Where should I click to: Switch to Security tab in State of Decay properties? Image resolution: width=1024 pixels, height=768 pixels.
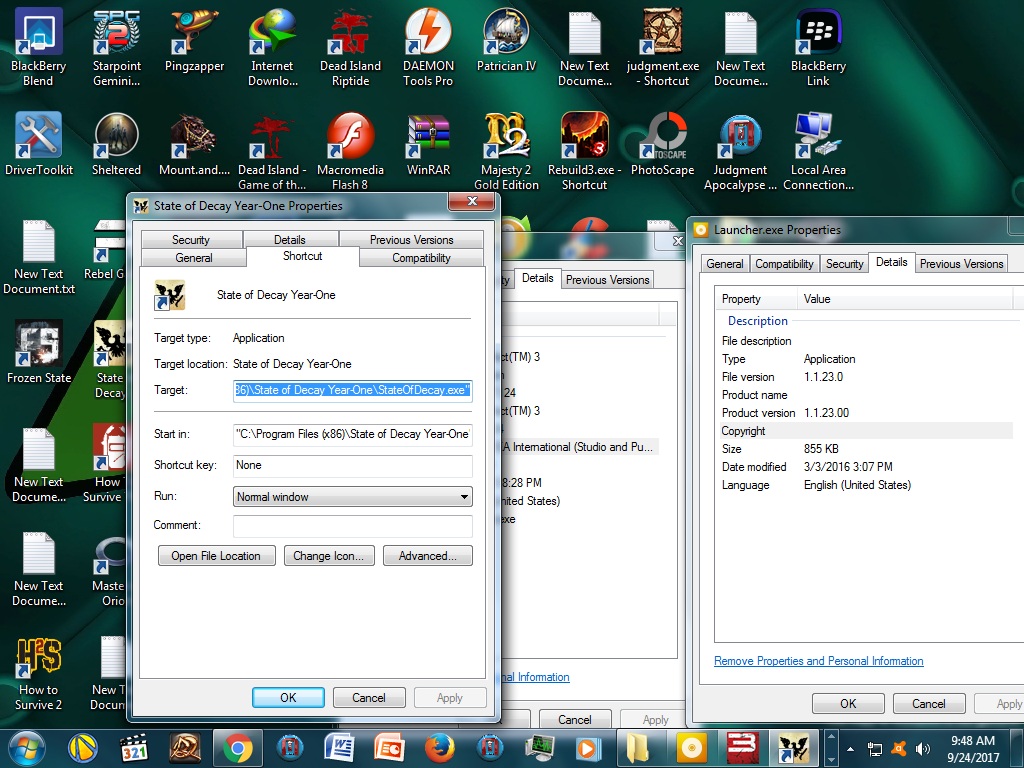point(191,240)
